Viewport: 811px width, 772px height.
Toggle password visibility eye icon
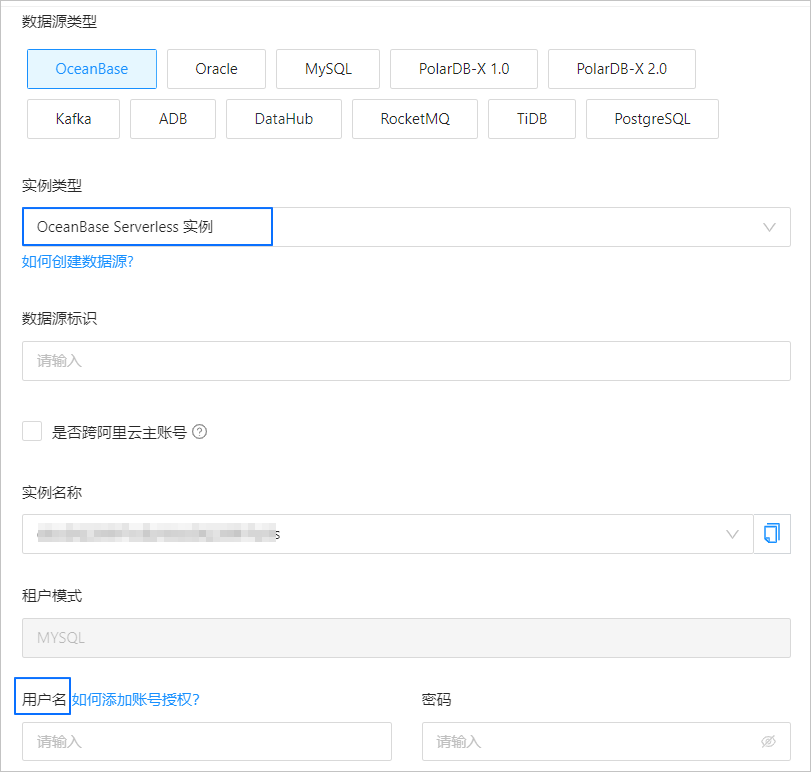tap(769, 741)
